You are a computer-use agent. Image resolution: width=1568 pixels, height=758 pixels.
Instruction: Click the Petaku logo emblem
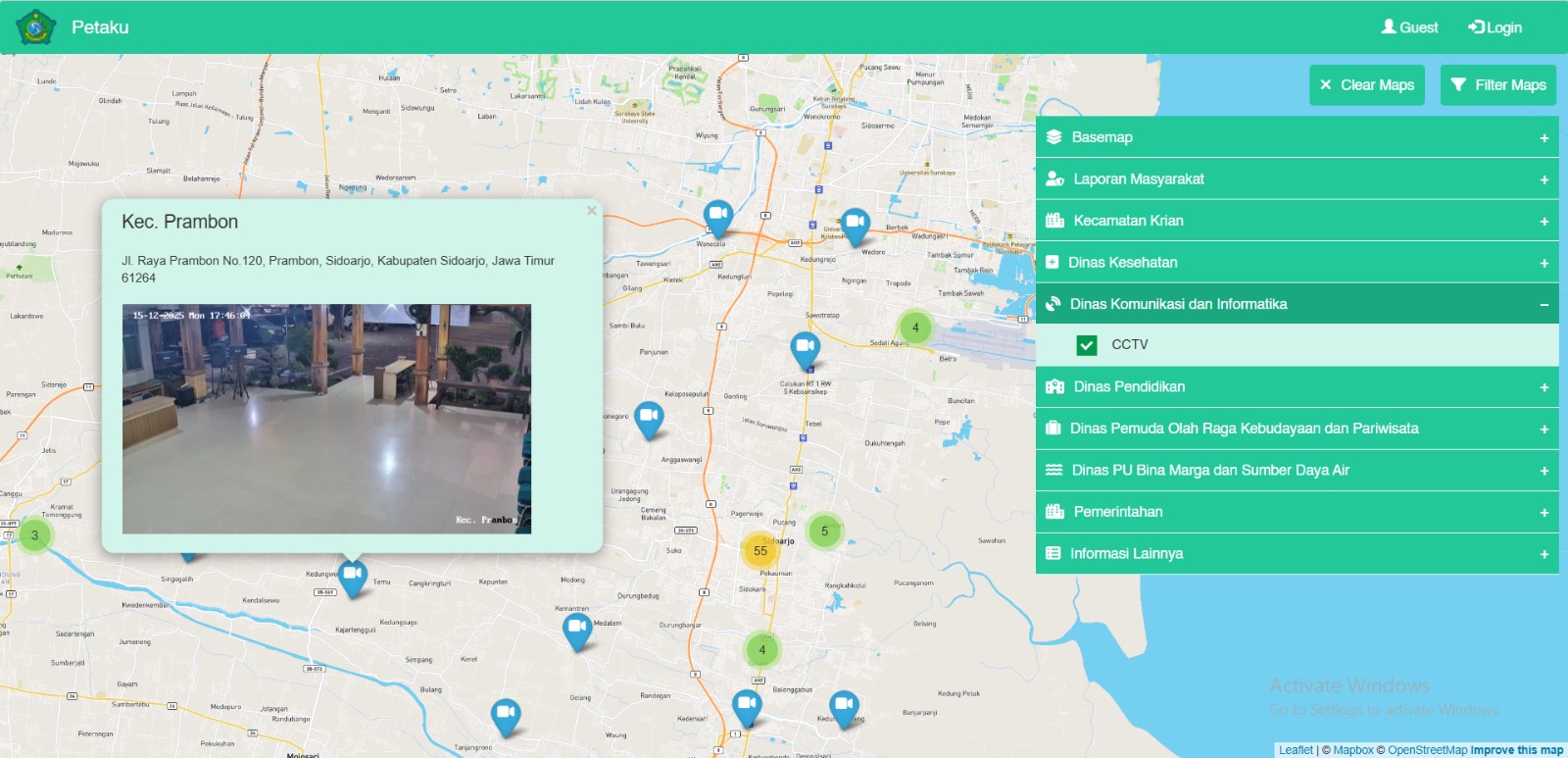[x=36, y=27]
